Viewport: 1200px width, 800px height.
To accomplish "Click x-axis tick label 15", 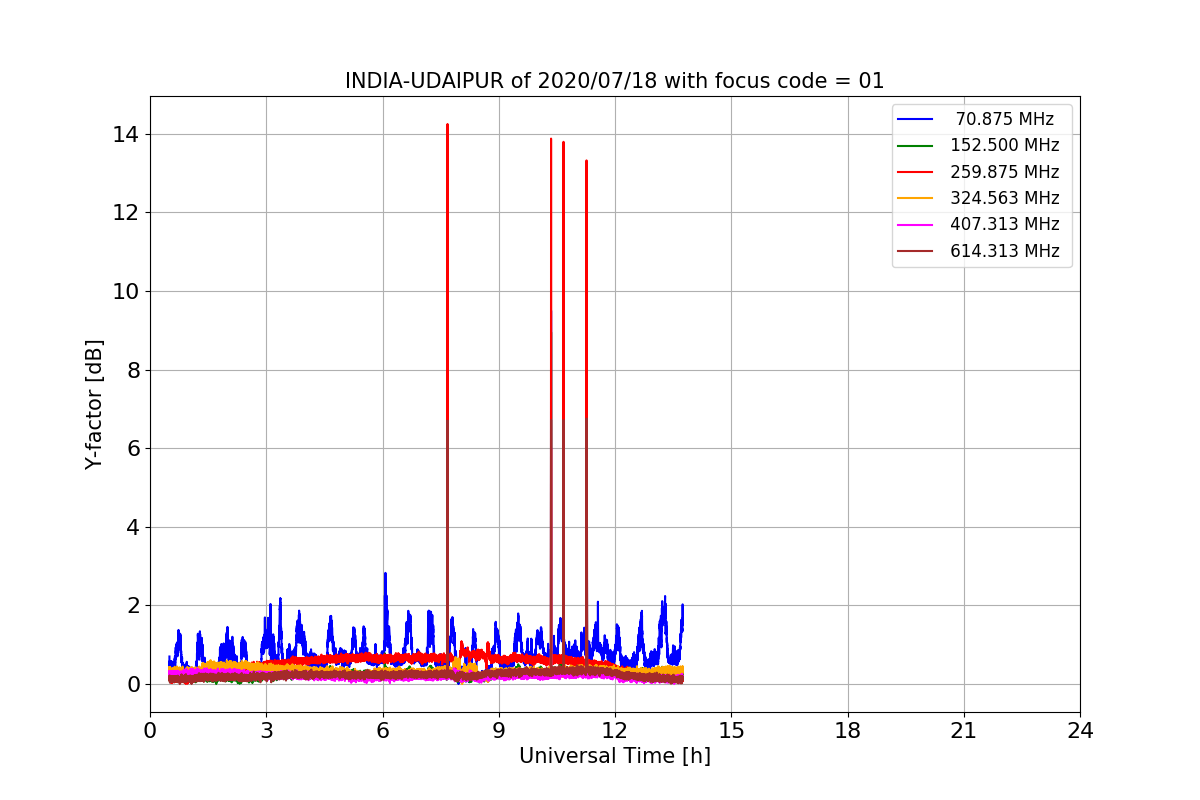I will 731,731.
